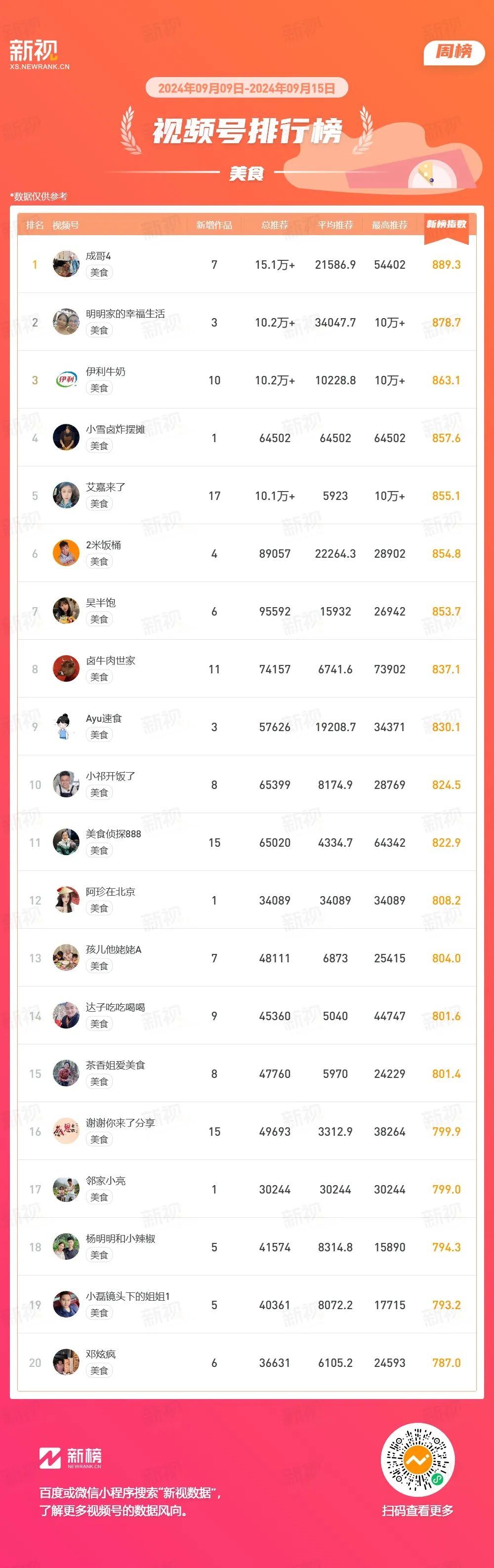Click the 扫码查看更多 text
Viewport: 494px width, 1568px height.
[x=418, y=1510]
